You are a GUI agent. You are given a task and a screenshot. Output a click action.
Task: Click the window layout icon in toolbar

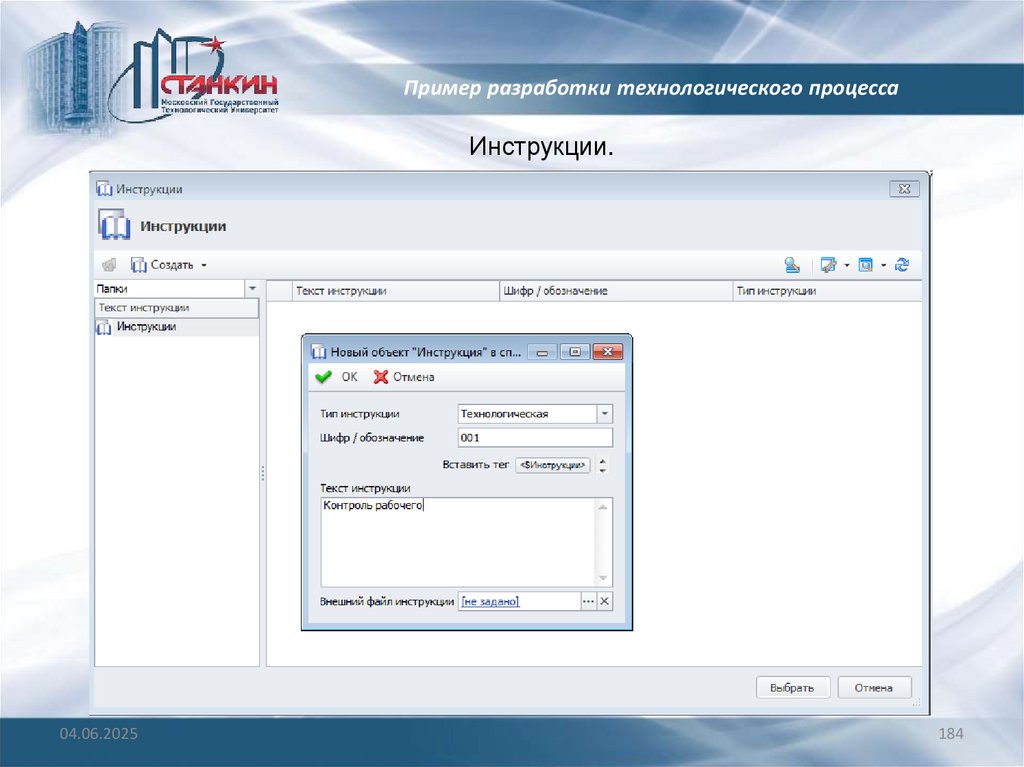pos(865,265)
